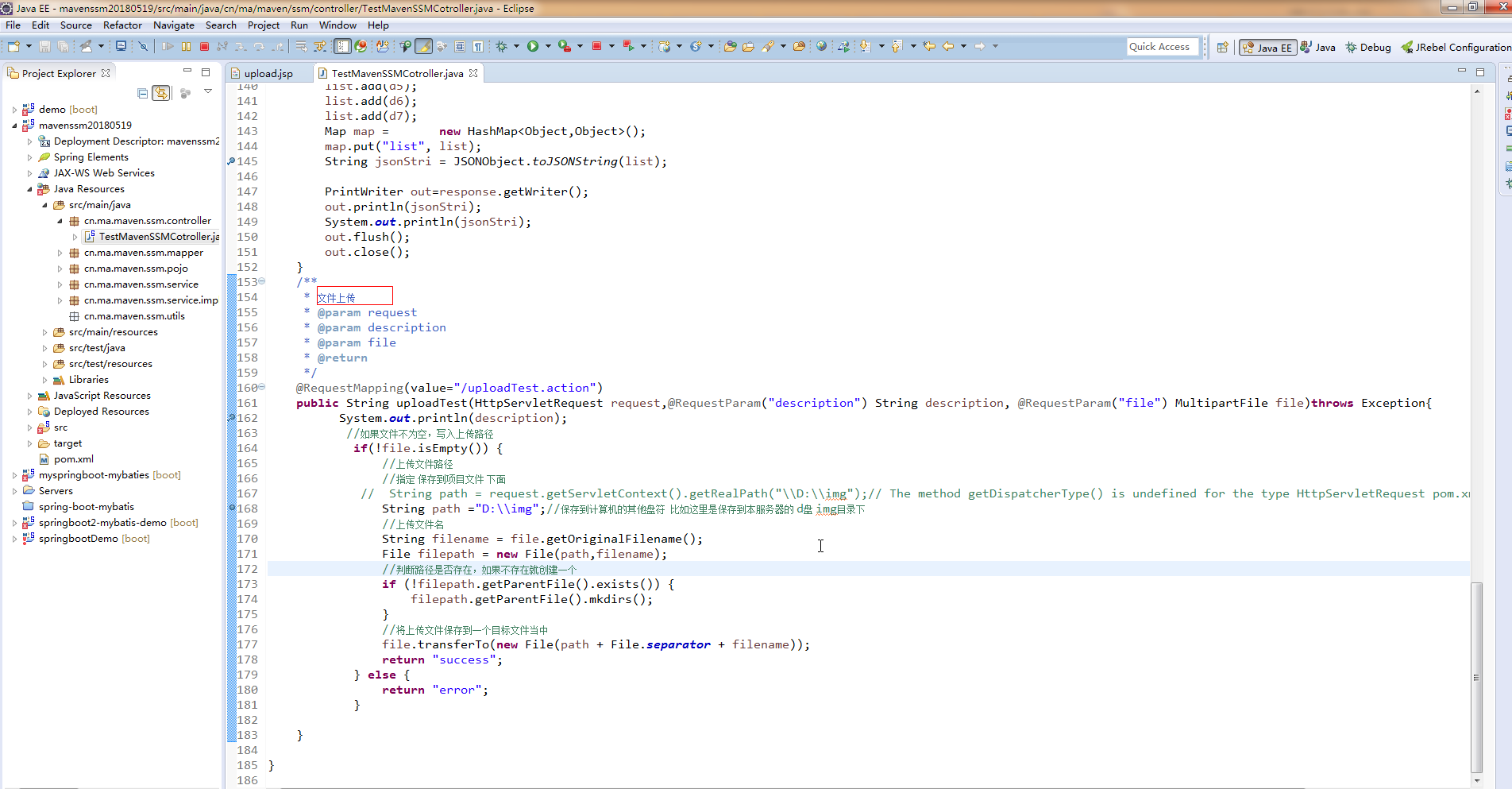Image resolution: width=1512 pixels, height=789 pixels.
Task: Open the Navigate menu
Action: (x=174, y=25)
